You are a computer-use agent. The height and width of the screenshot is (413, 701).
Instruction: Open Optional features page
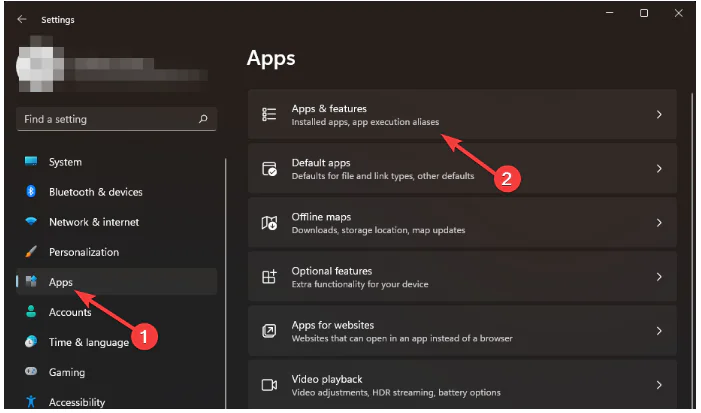462,277
